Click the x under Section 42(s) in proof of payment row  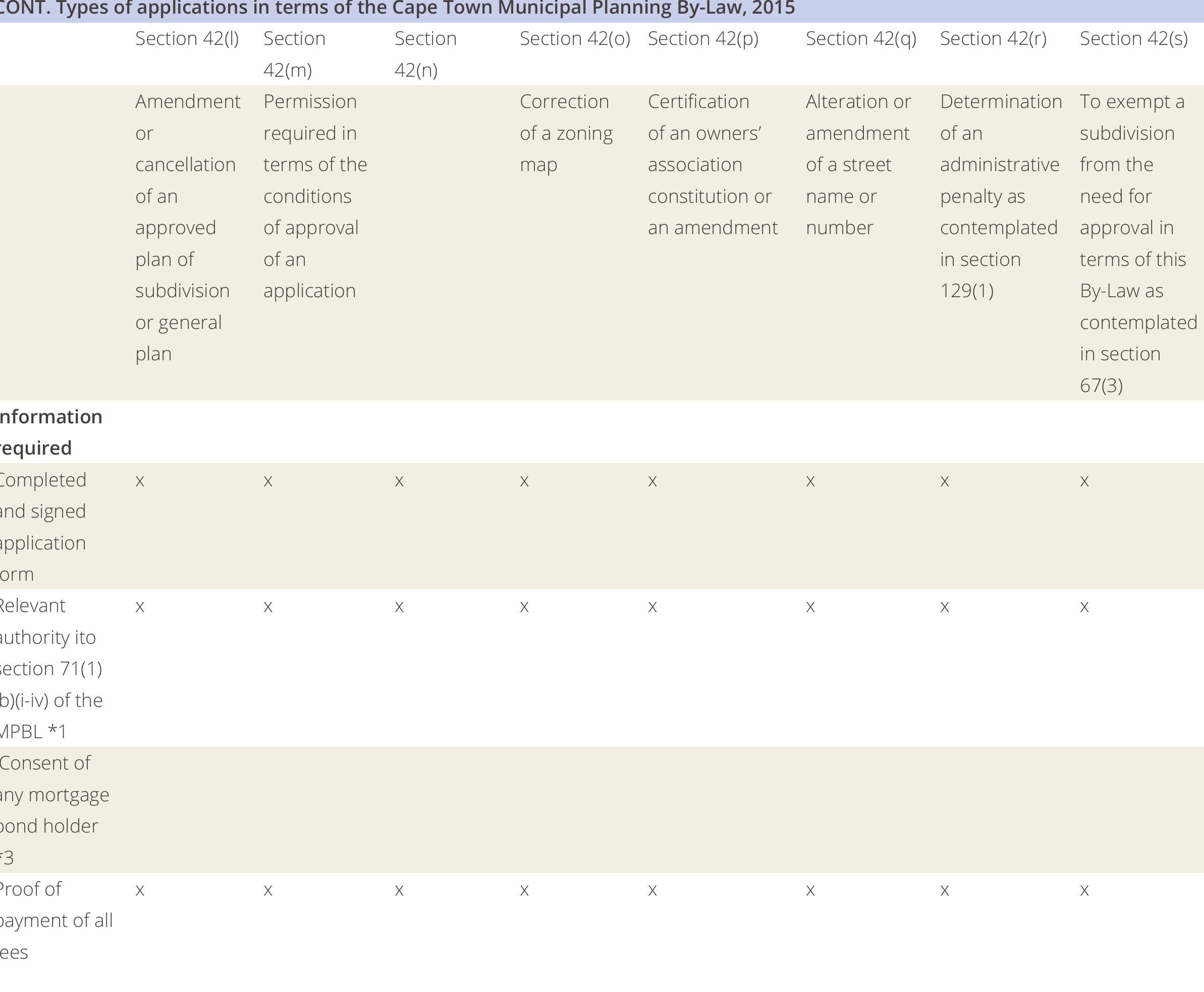coord(1084,890)
